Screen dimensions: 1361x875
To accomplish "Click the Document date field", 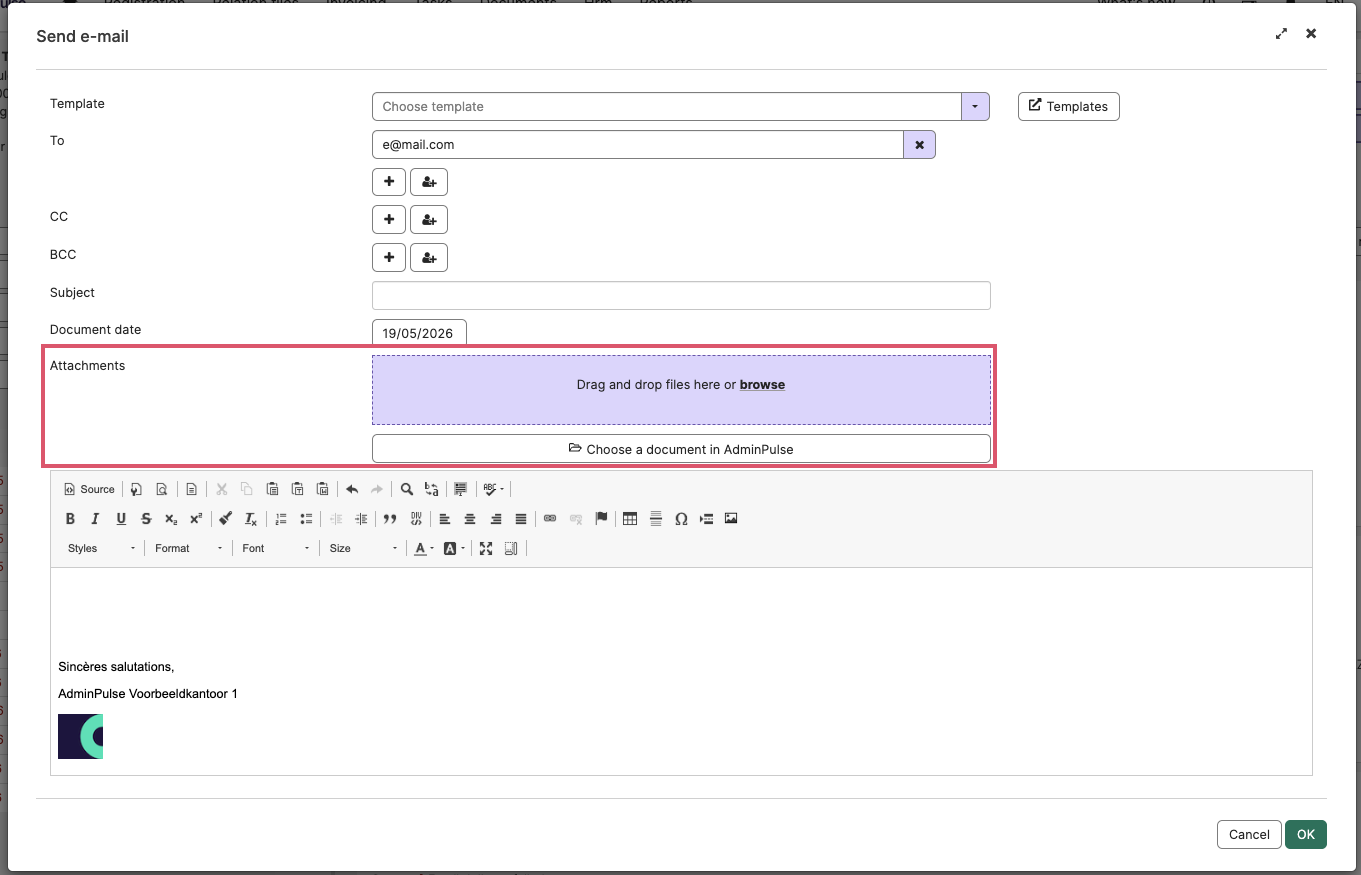I will [x=419, y=333].
